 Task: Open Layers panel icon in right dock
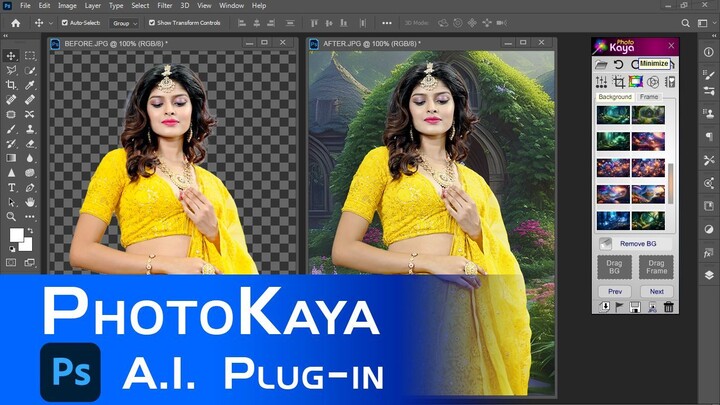coord(709,275)
